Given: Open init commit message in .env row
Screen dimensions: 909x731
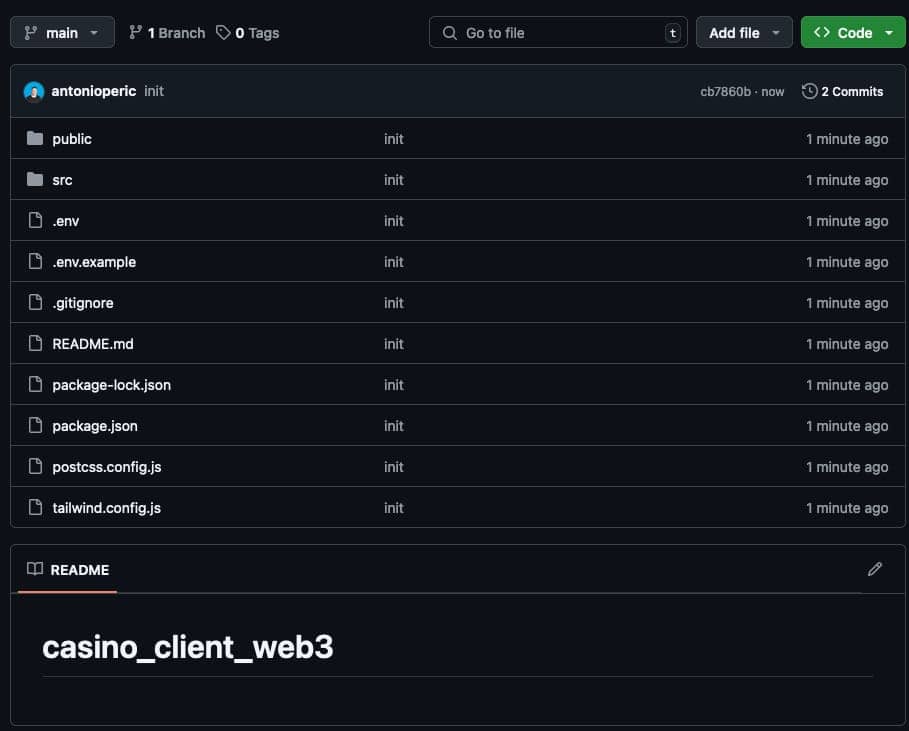Looking at the screenshot, I should coord(394,221).
